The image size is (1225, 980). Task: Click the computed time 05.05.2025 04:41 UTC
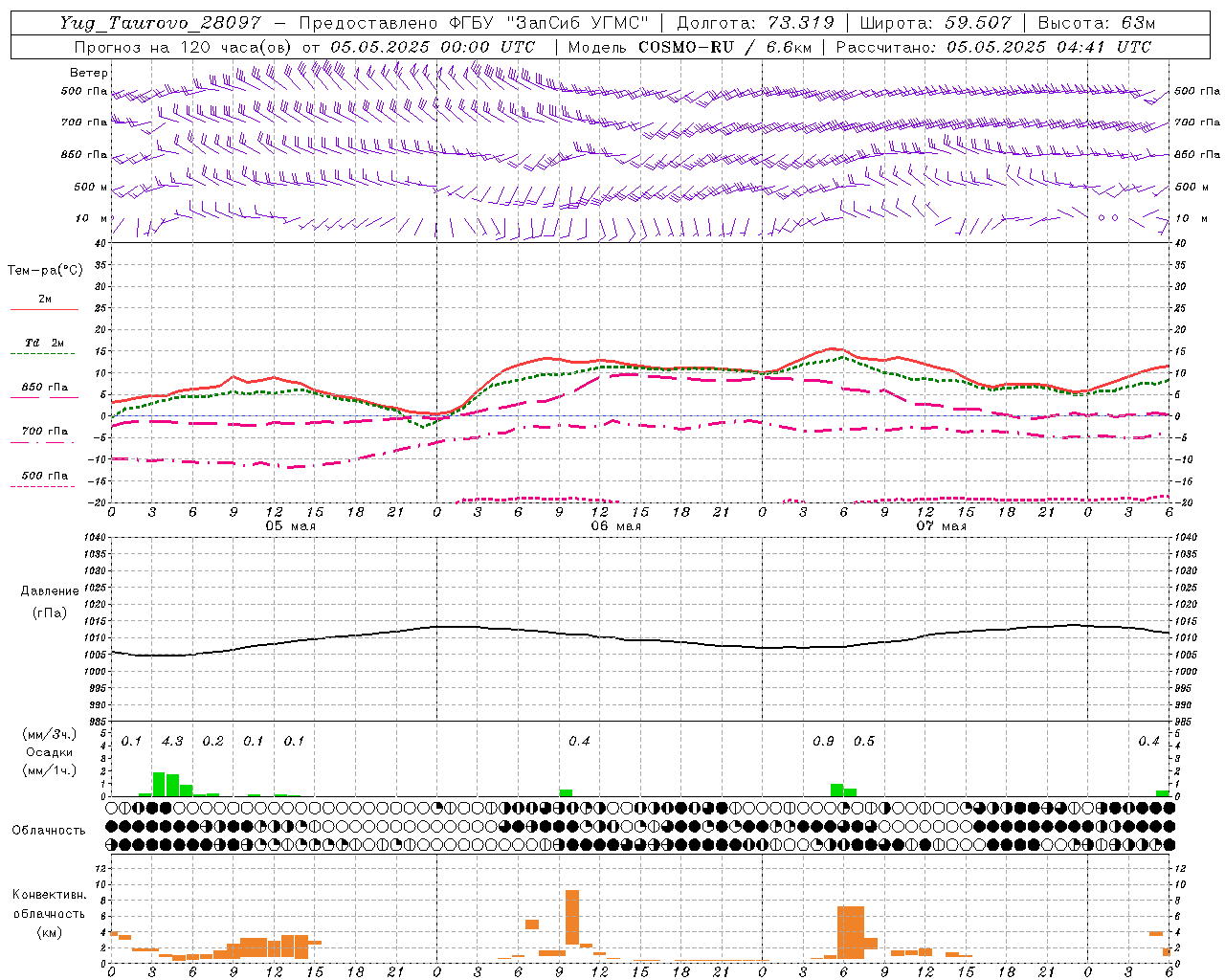[x=1049, y=47]
